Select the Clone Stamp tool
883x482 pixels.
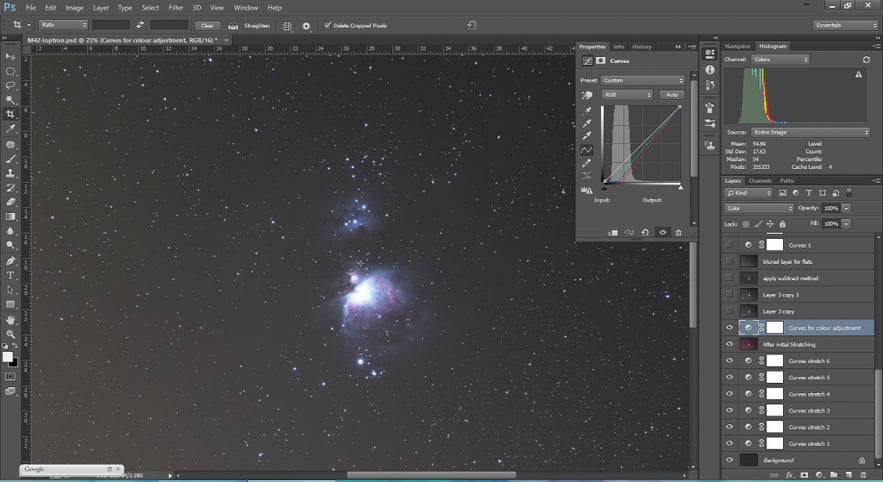click(x=10, y=173)
